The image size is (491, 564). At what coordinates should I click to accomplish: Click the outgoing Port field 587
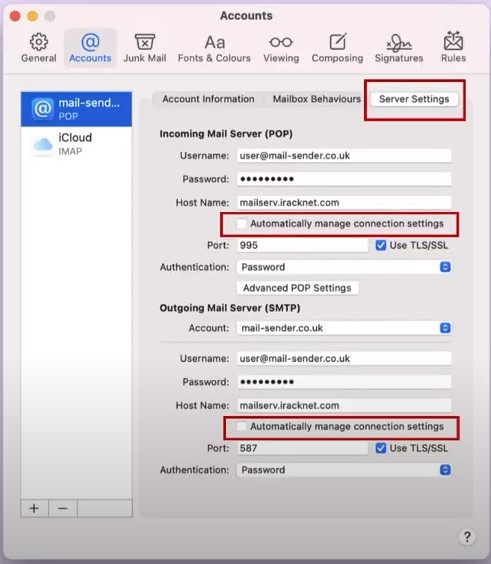[x=302, y=448]
